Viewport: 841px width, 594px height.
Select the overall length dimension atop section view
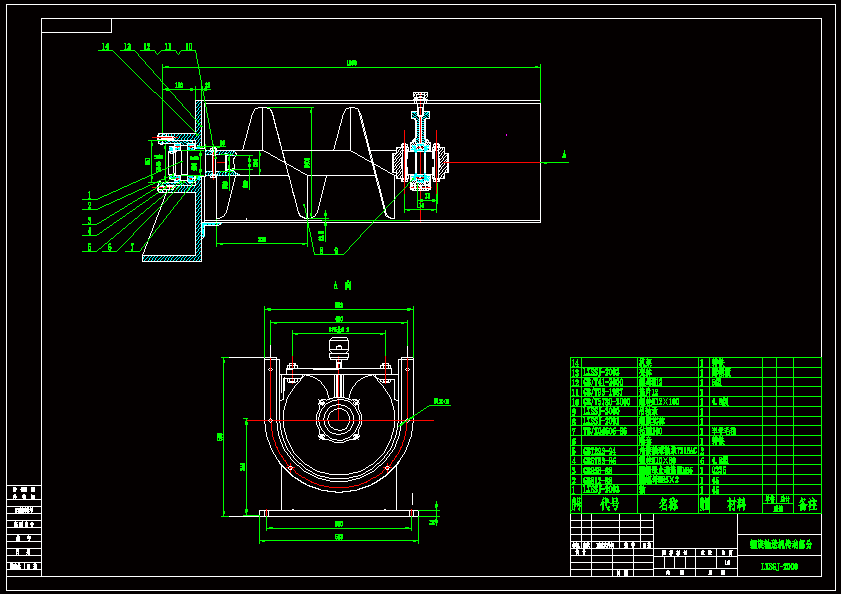coord(351,63)
